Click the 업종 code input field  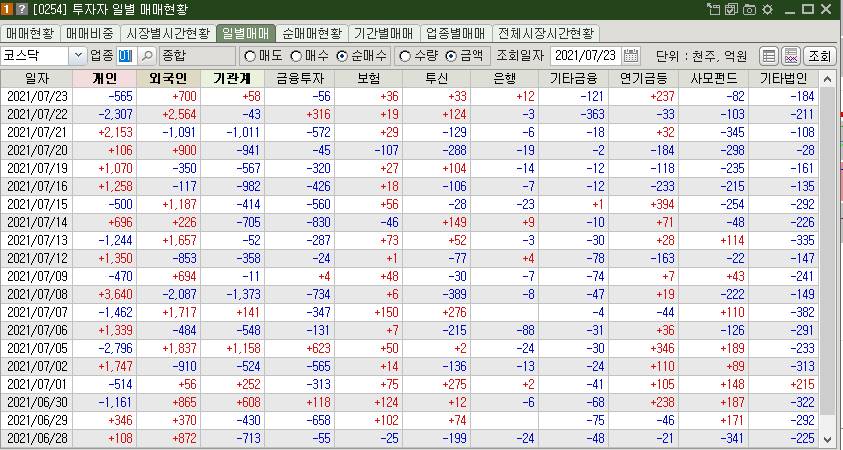(127, 56)
